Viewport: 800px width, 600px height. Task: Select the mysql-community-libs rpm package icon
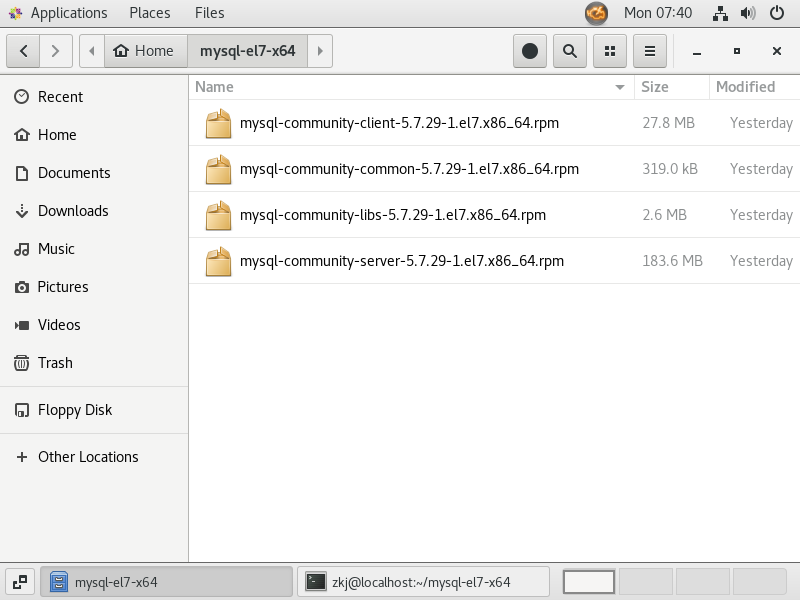pos(218,215)
